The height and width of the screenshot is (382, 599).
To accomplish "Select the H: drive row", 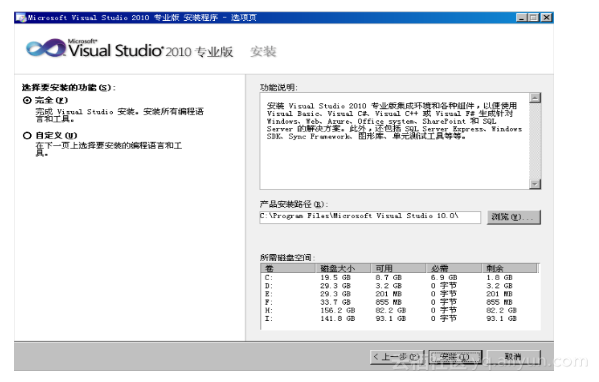I will click(x=399, y=311).
